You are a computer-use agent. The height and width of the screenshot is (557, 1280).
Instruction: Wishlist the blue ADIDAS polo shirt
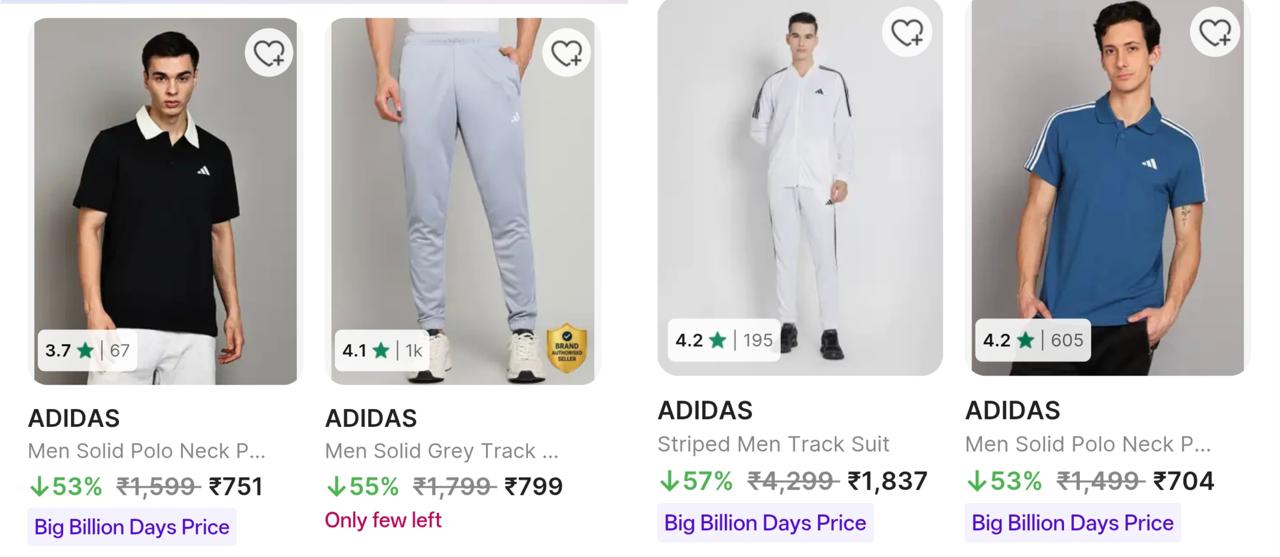(1215, 32)
